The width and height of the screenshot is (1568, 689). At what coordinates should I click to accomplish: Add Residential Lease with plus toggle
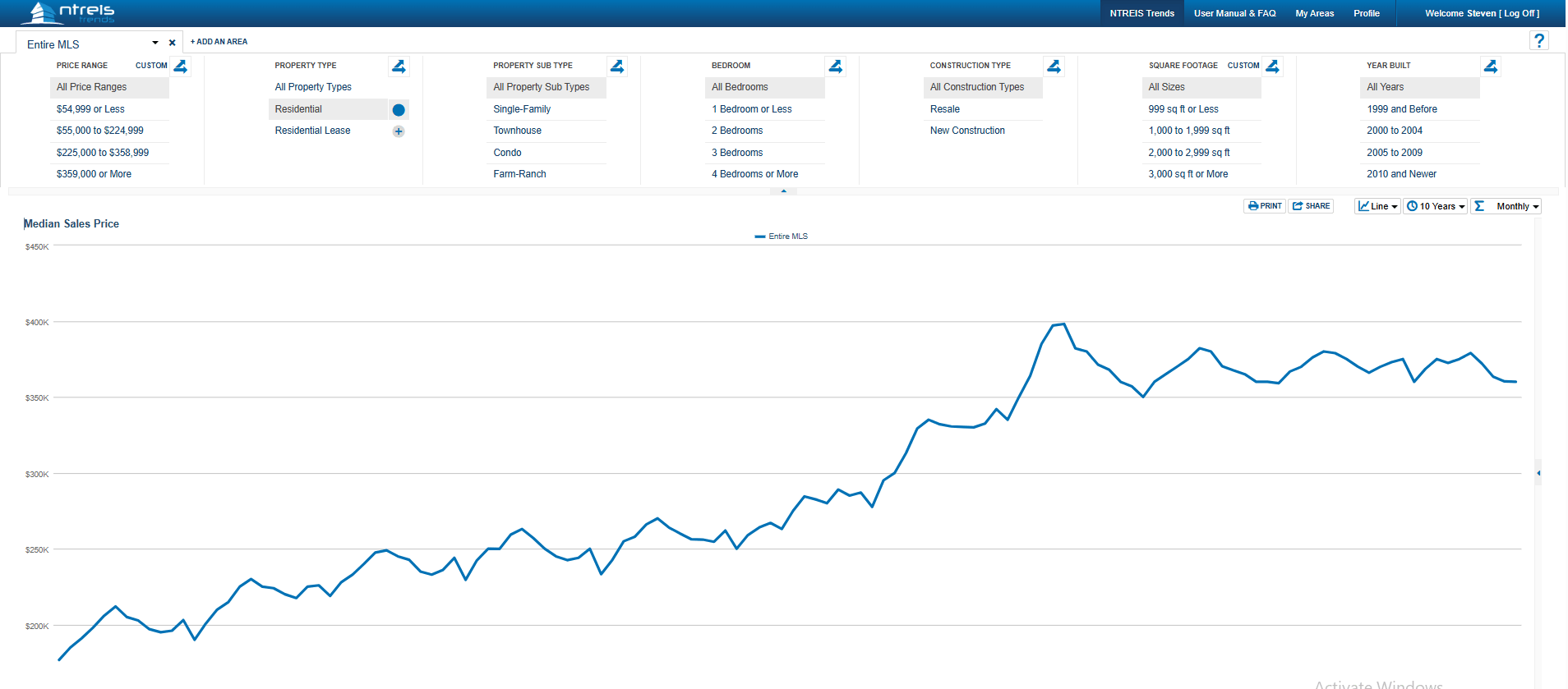click(399, 131)
